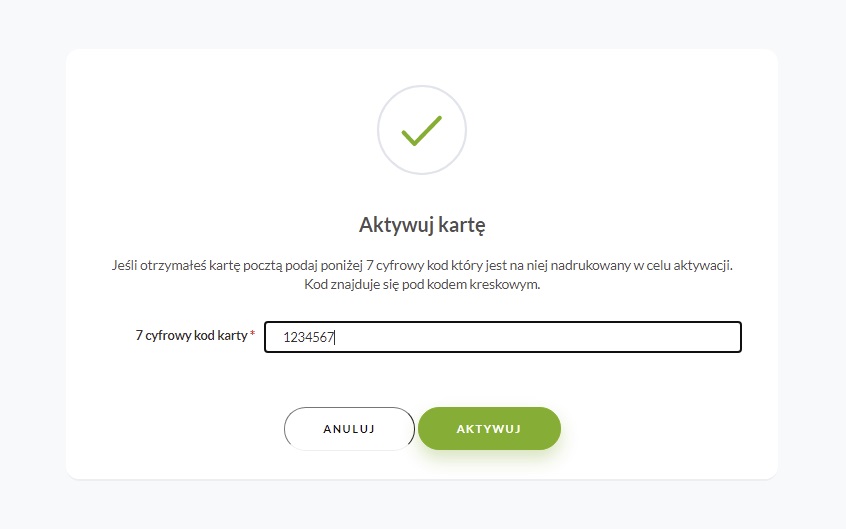The width and height of the screenshot is (846, 529).
Task: Click the line "Kod znajduje się pod kodem kreskowym"
Action: point(421,285)
